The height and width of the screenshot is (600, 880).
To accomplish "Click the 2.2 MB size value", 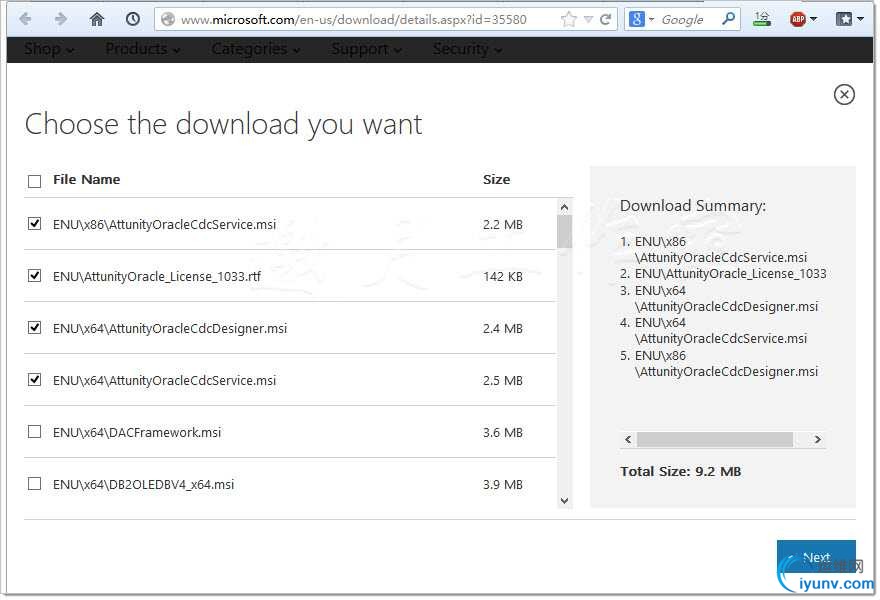I will click(502, 225).
